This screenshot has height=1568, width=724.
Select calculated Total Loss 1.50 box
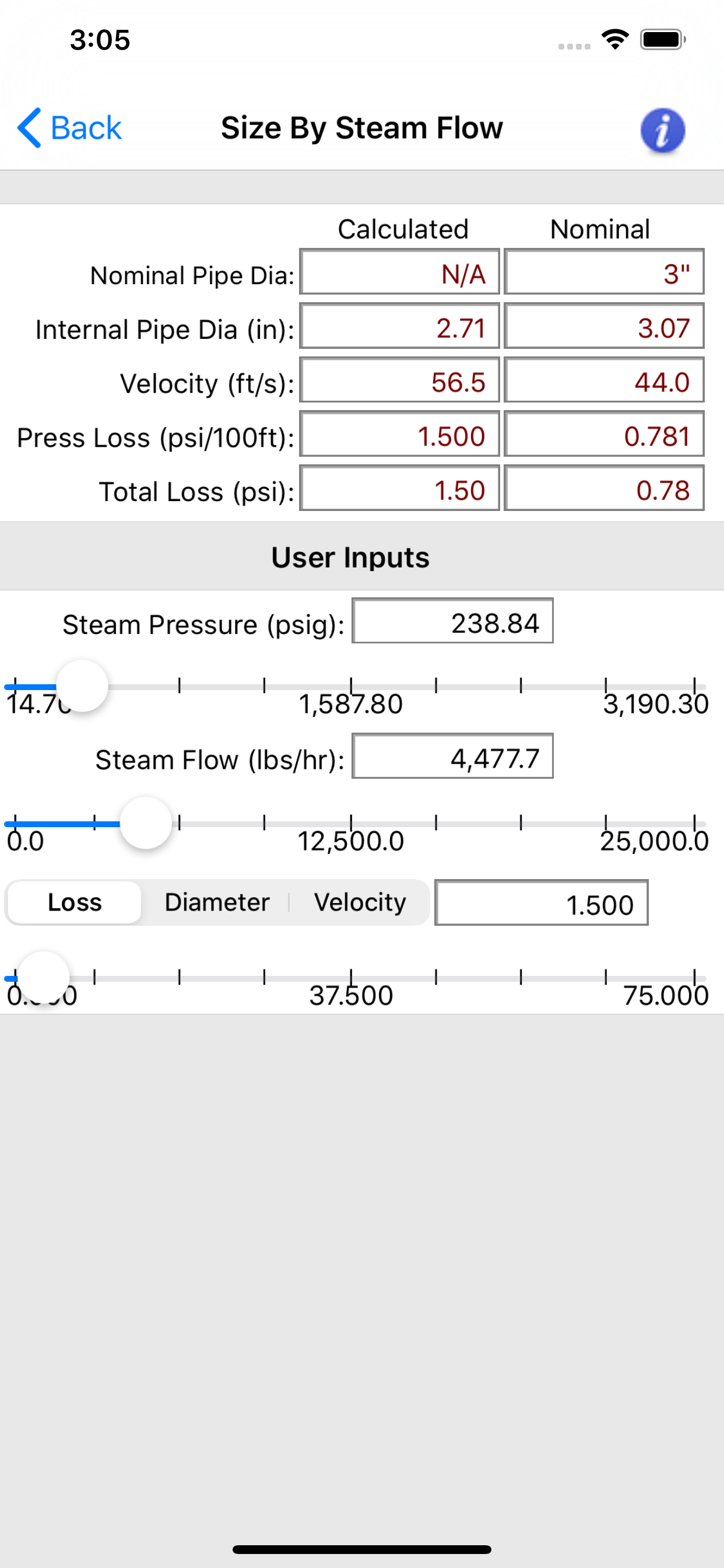399,488
